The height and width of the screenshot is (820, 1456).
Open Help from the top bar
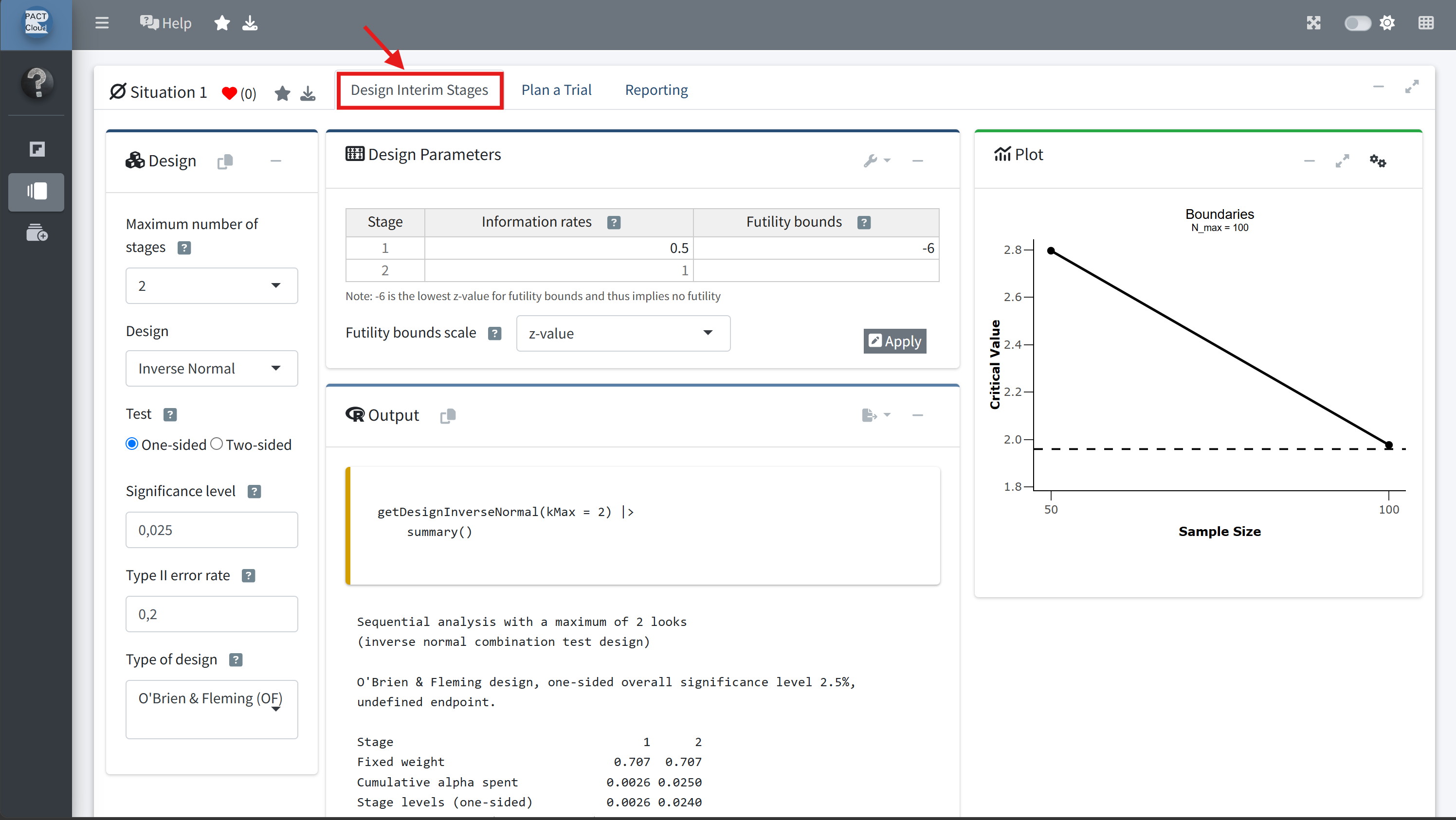165,23
